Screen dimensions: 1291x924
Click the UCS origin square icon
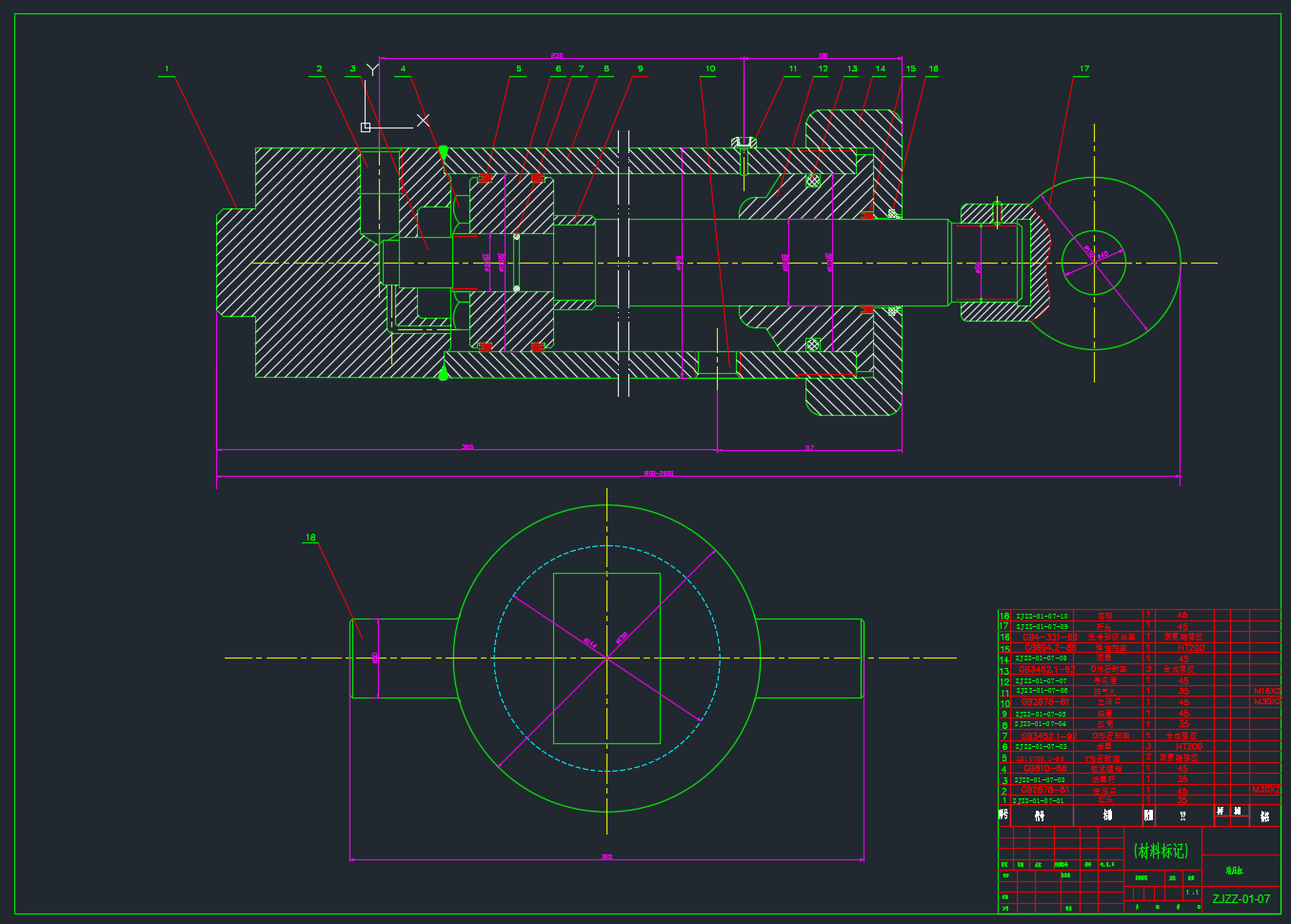[x=366, y=127]
